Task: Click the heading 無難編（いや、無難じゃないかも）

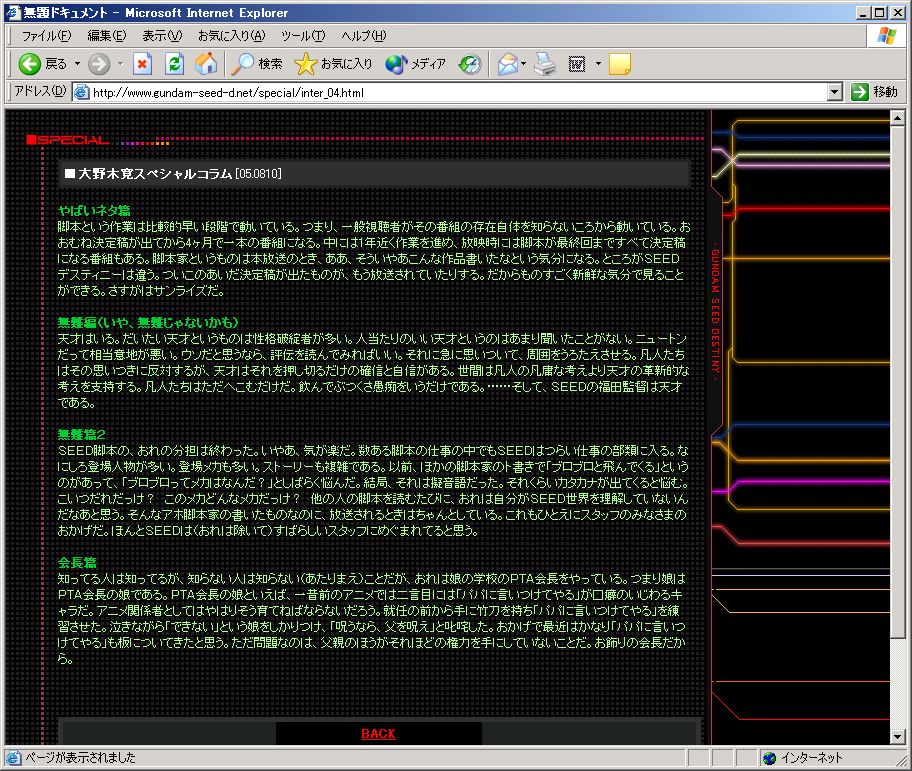Action: pos(148,323)
